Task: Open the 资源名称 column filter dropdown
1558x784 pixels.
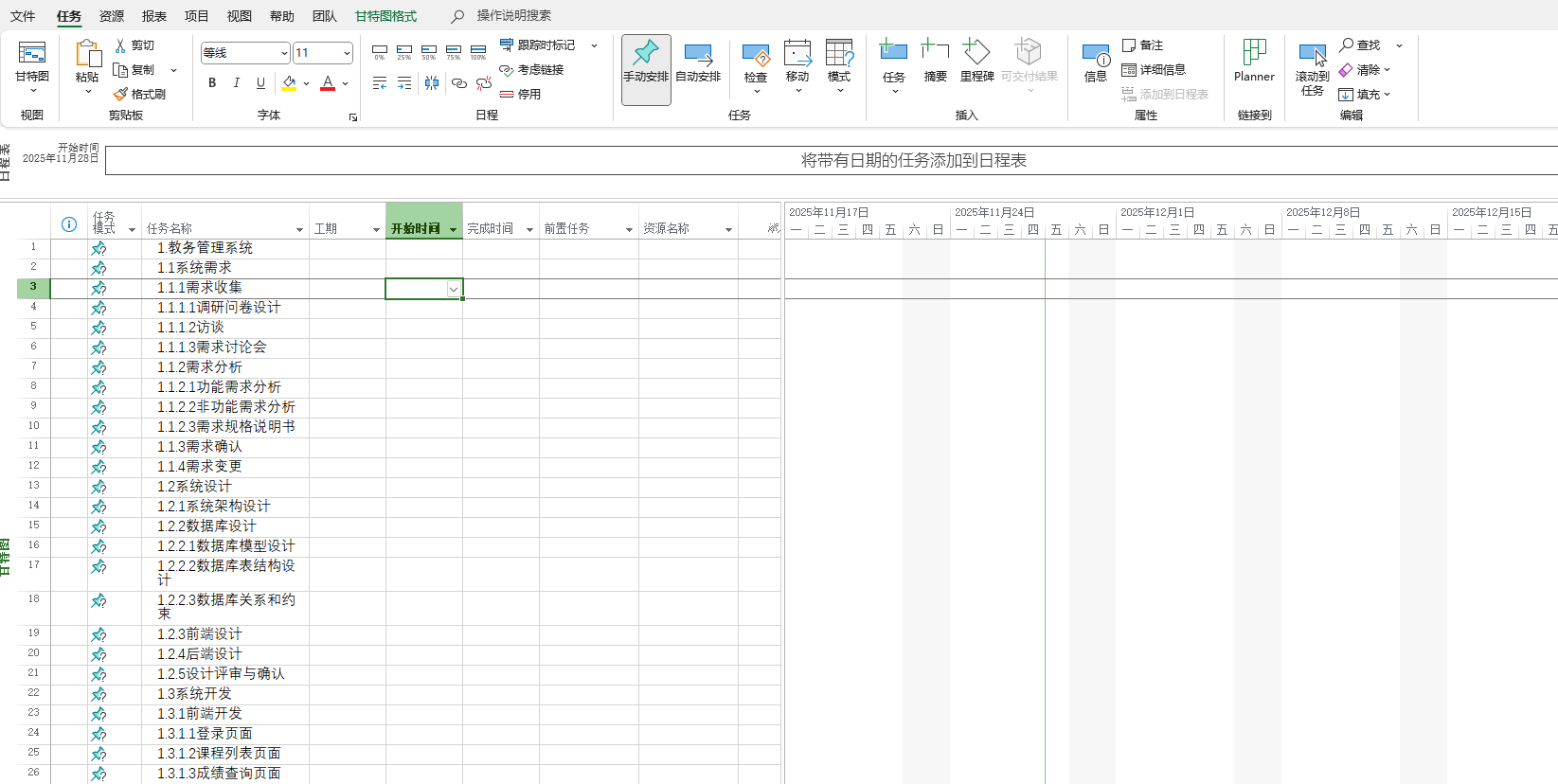Action: [728, 230]
